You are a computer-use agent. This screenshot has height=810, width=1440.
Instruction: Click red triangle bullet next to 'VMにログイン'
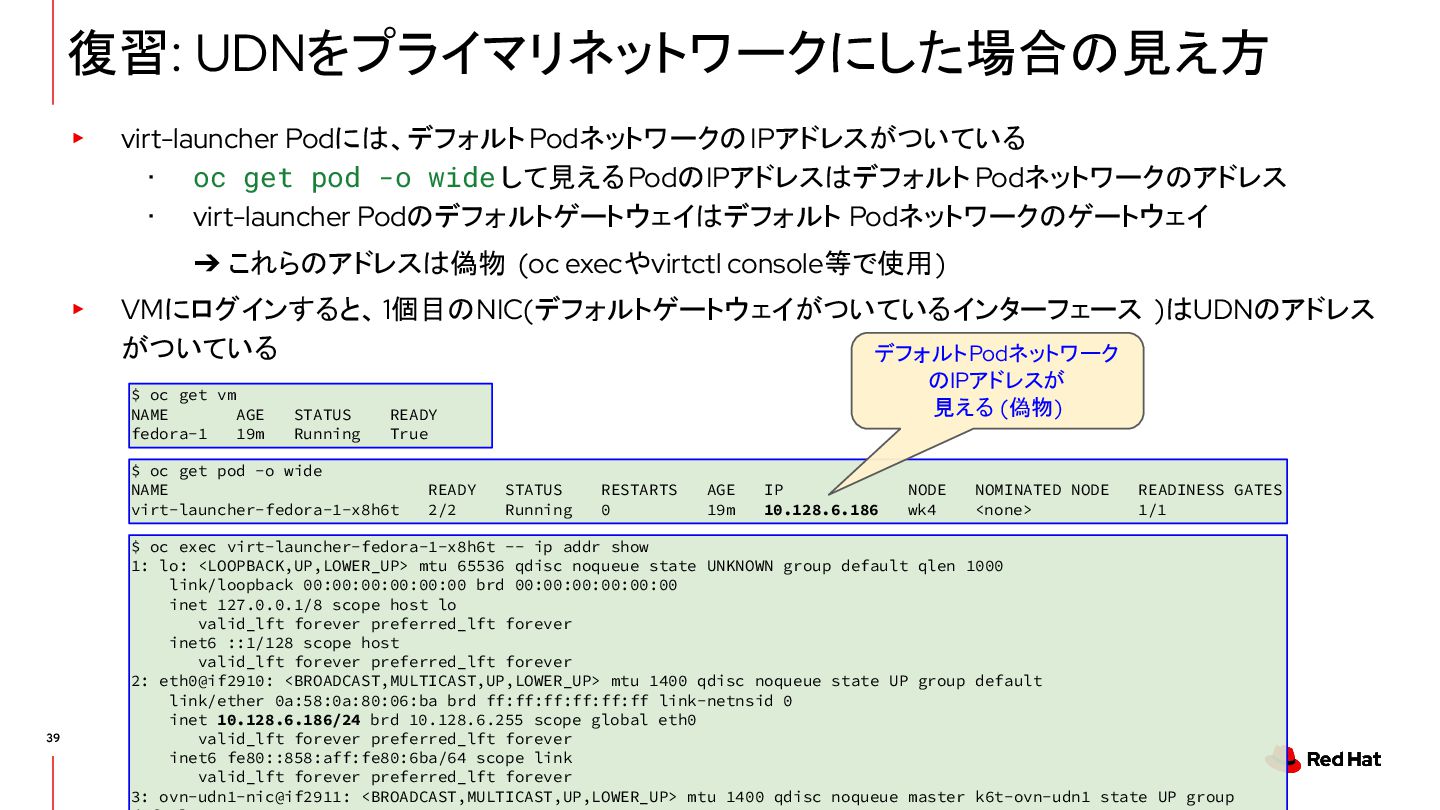click(x=77, y=309)
